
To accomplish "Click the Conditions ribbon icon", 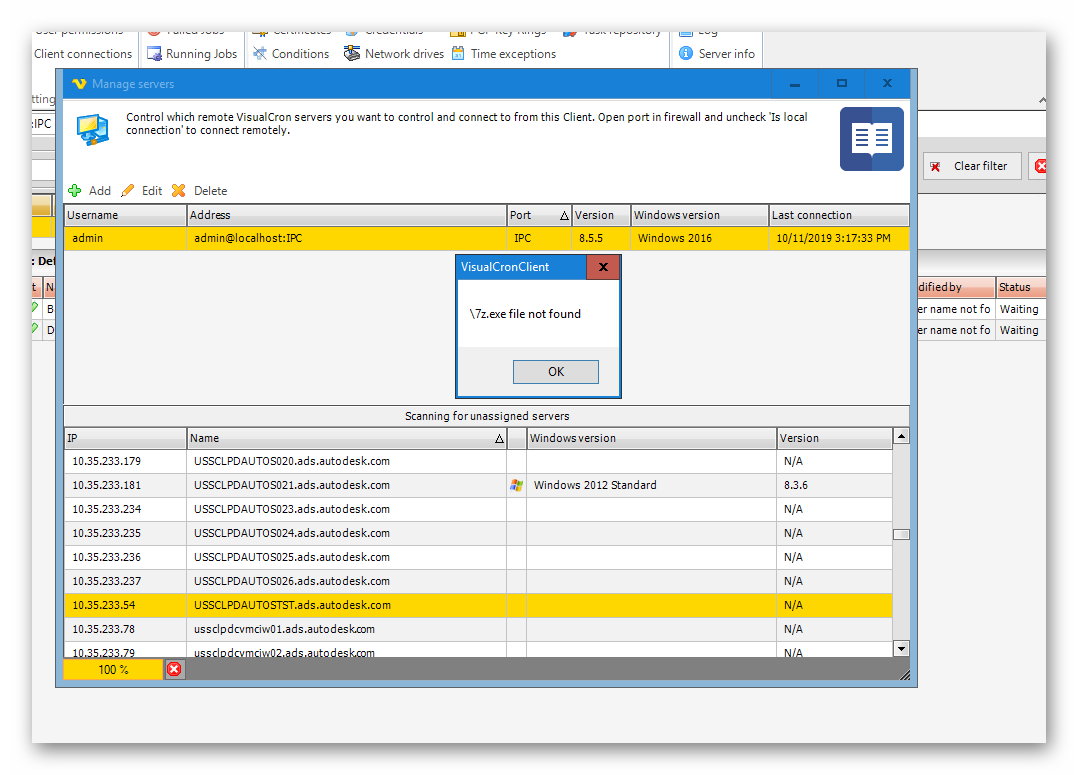I will [260, 54].
